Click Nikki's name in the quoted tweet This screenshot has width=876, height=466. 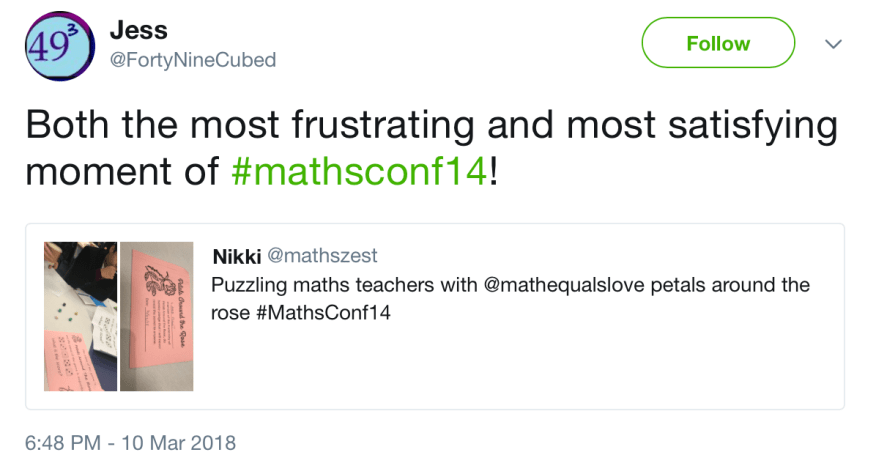click(x=237, y=257)
